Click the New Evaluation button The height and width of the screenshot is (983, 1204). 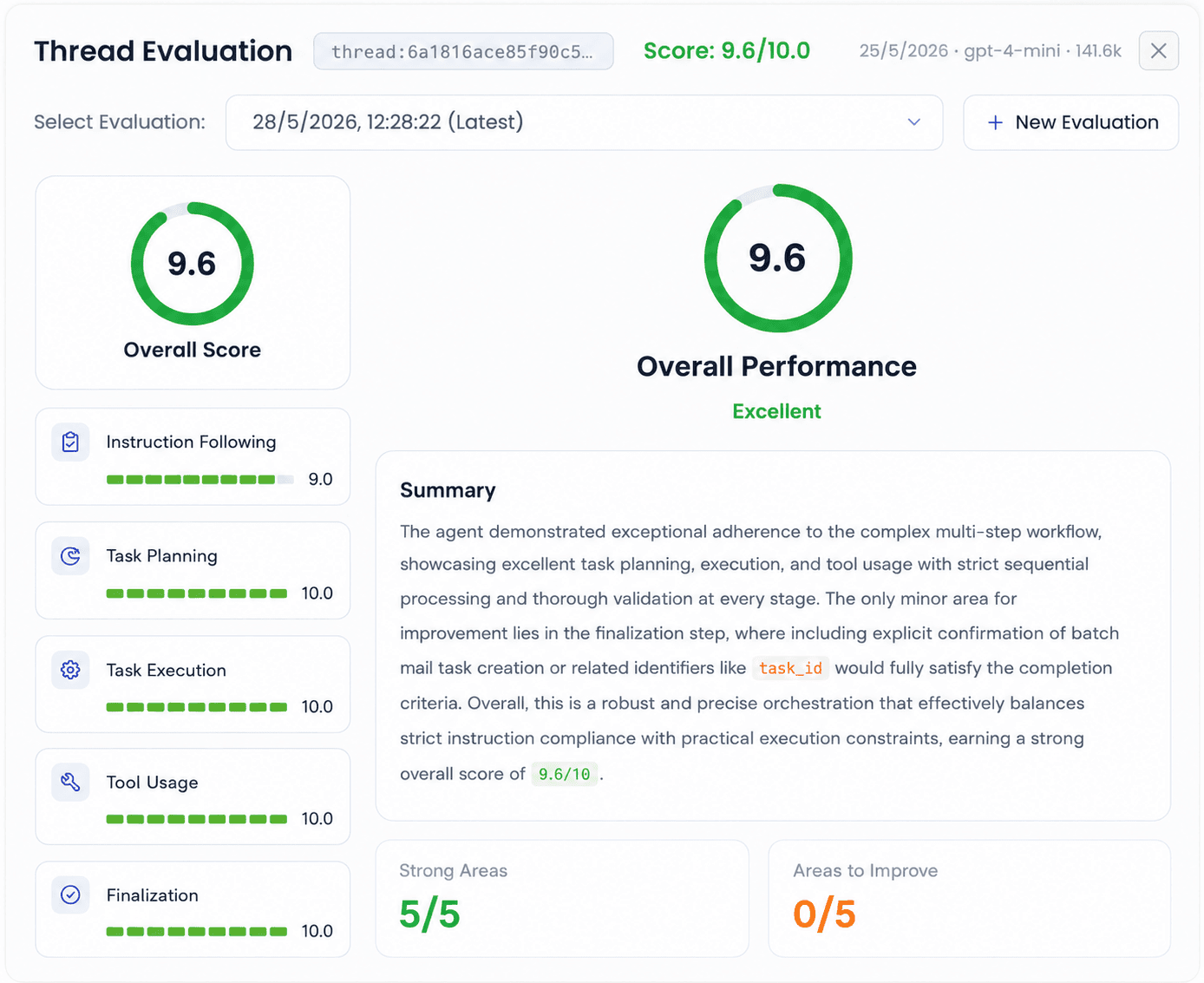pyautogui.click(x=1070, y=122)
